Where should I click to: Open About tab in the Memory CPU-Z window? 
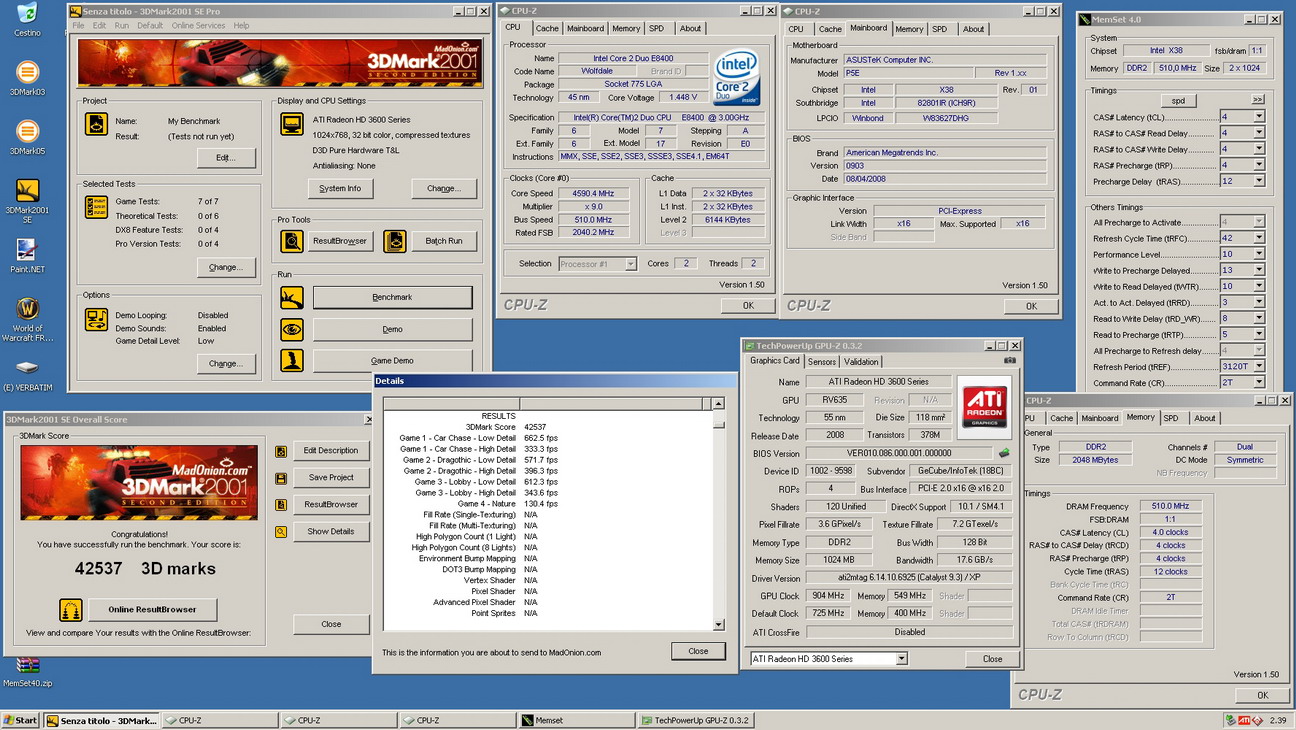pos(1205,418)
